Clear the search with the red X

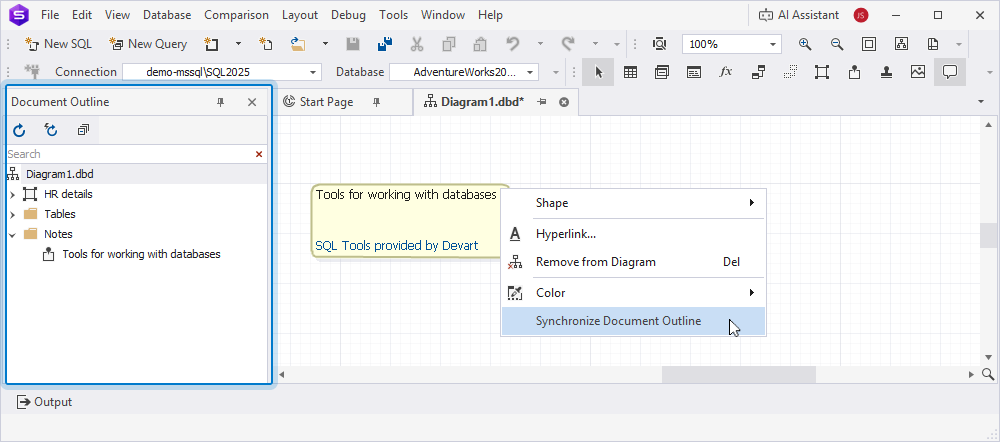click(x=259, y=154)
